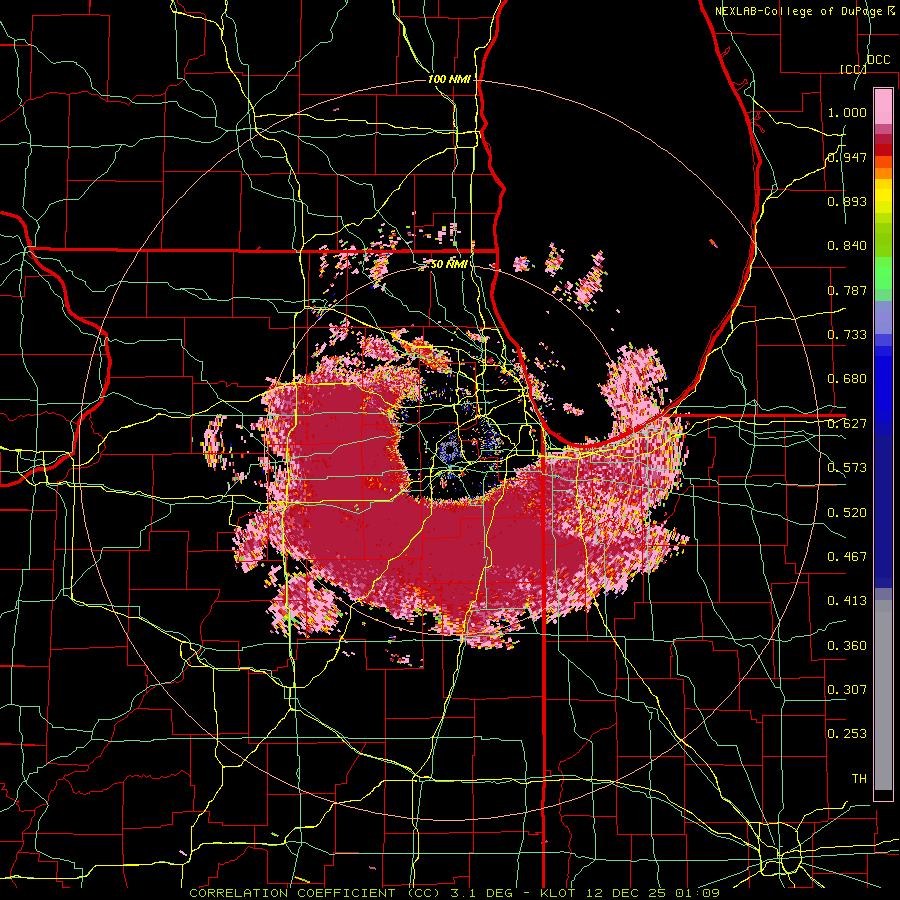Click the CORRELATION COEFFICIENT (CC) caption text
Image resolution: width=900 pixels, height=900 pixels.
[x=315, y=893]
